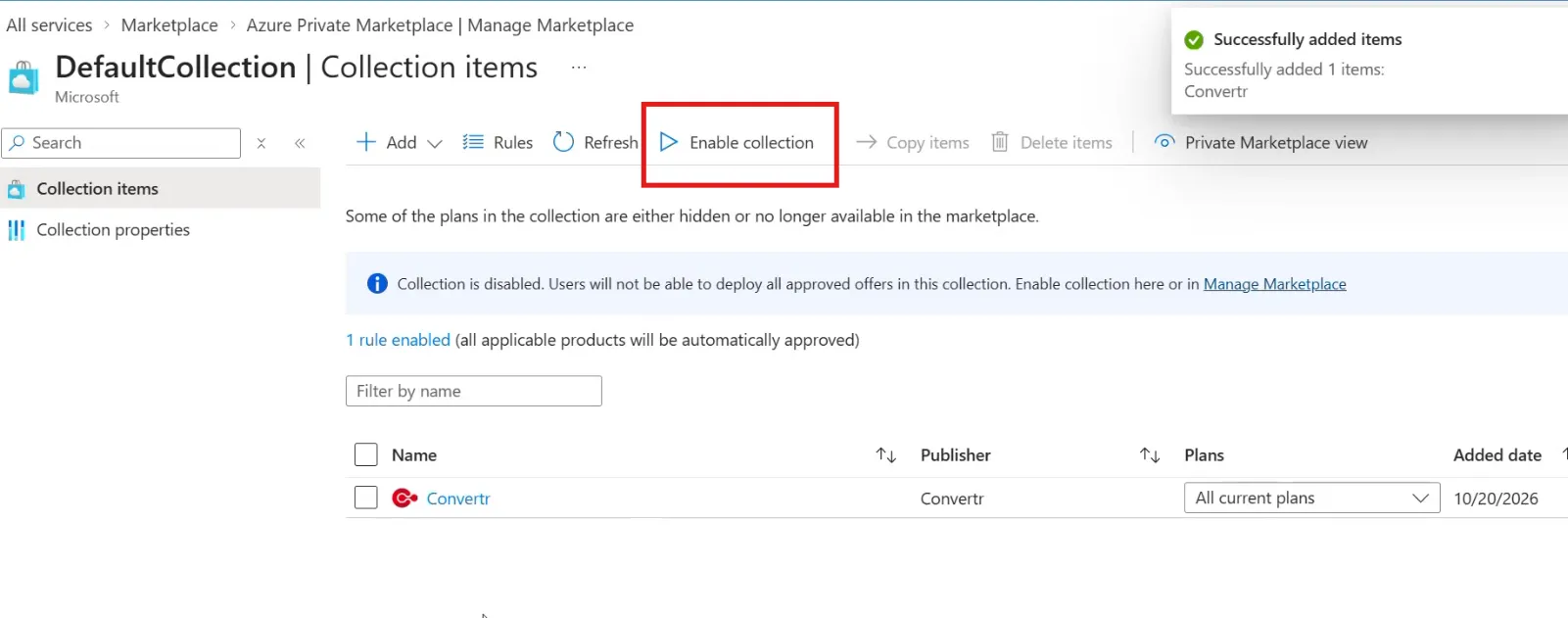The image size is (1568, 618).
Task: Open more options ellipsis beside title
Action: (579, 68)
